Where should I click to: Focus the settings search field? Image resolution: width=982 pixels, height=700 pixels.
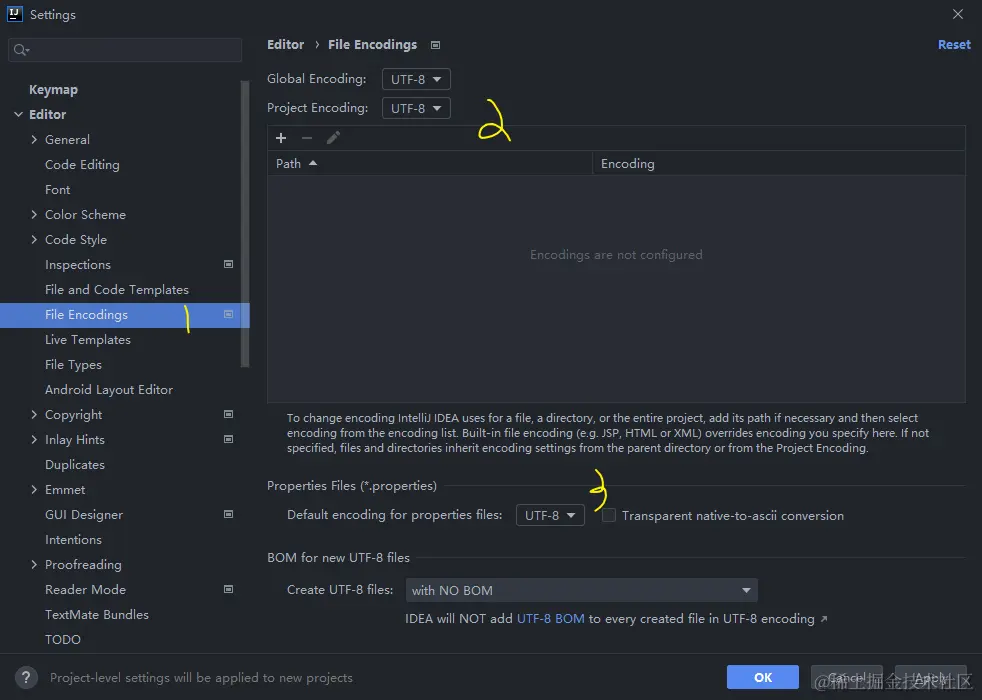125,50
